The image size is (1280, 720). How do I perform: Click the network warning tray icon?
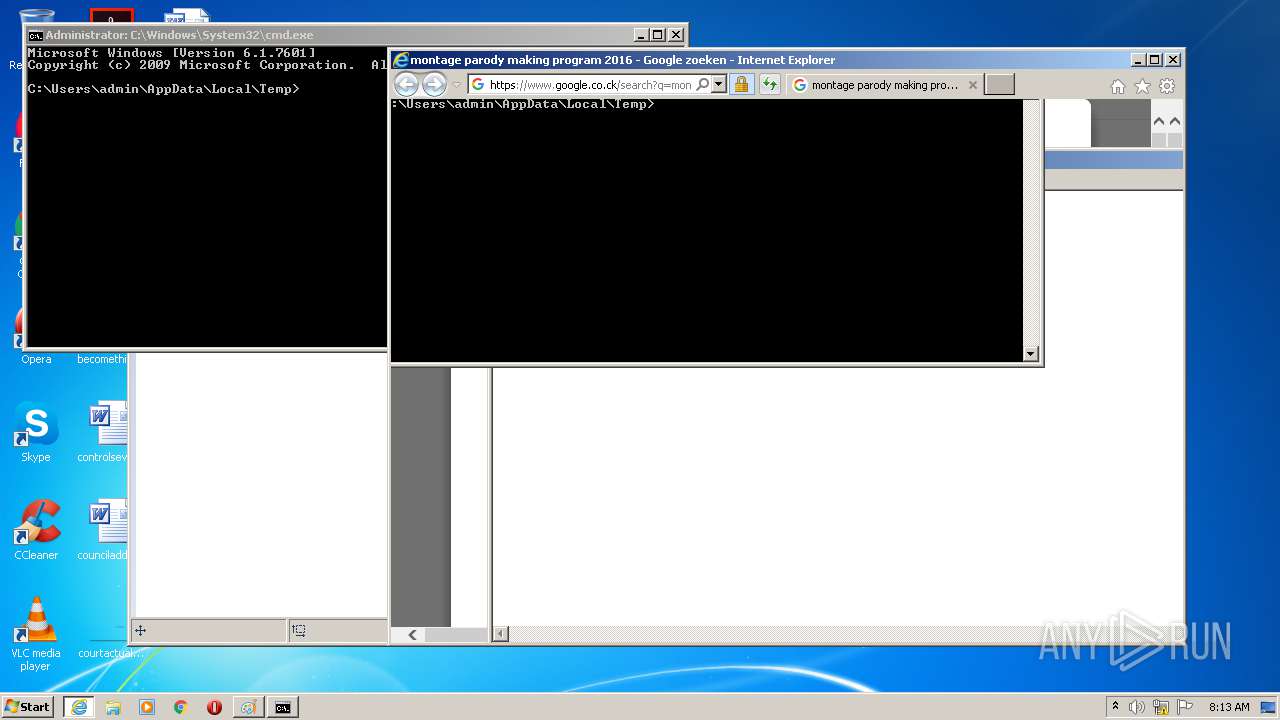[x=1161, y=707]
